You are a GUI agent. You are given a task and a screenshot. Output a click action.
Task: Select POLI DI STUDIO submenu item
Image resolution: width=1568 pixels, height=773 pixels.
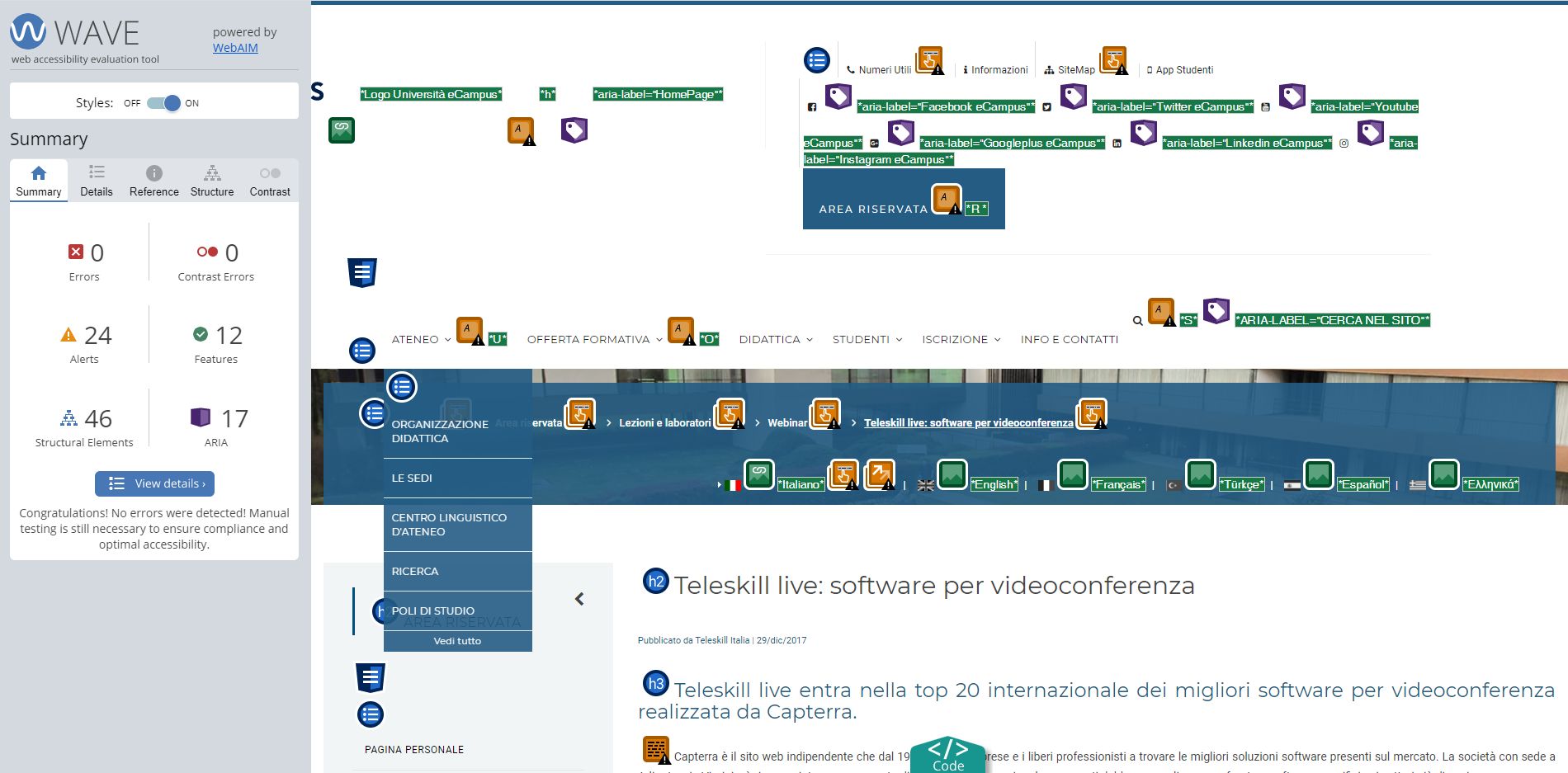click(458, 611)
